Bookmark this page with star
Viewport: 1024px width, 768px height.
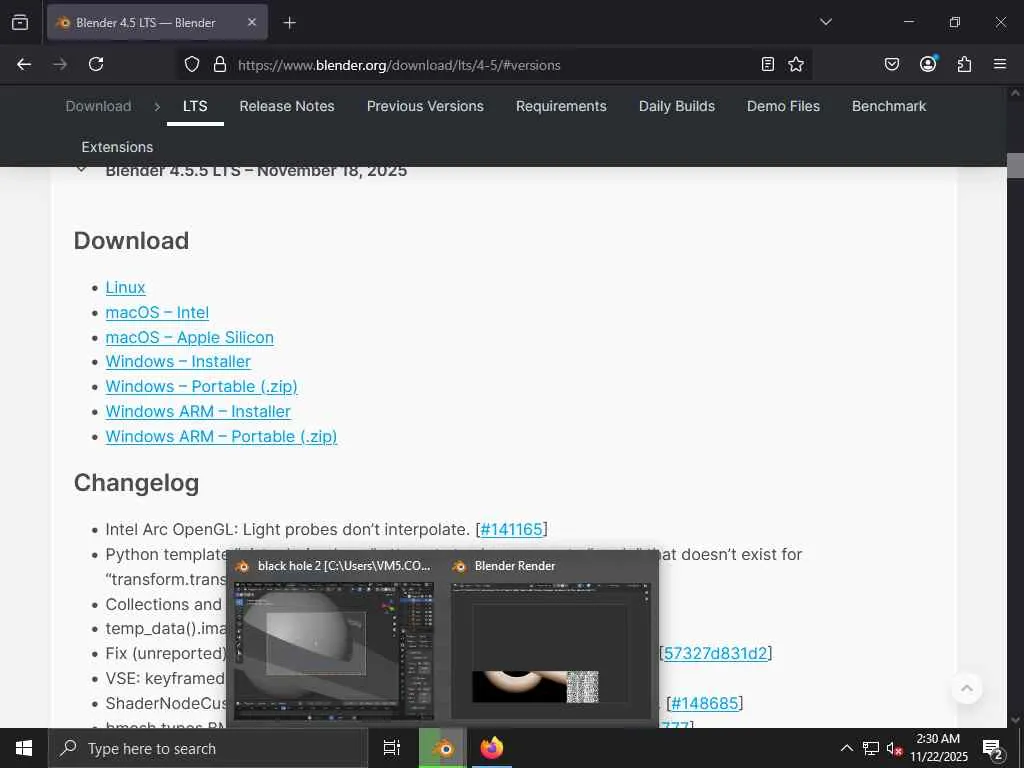795,64
